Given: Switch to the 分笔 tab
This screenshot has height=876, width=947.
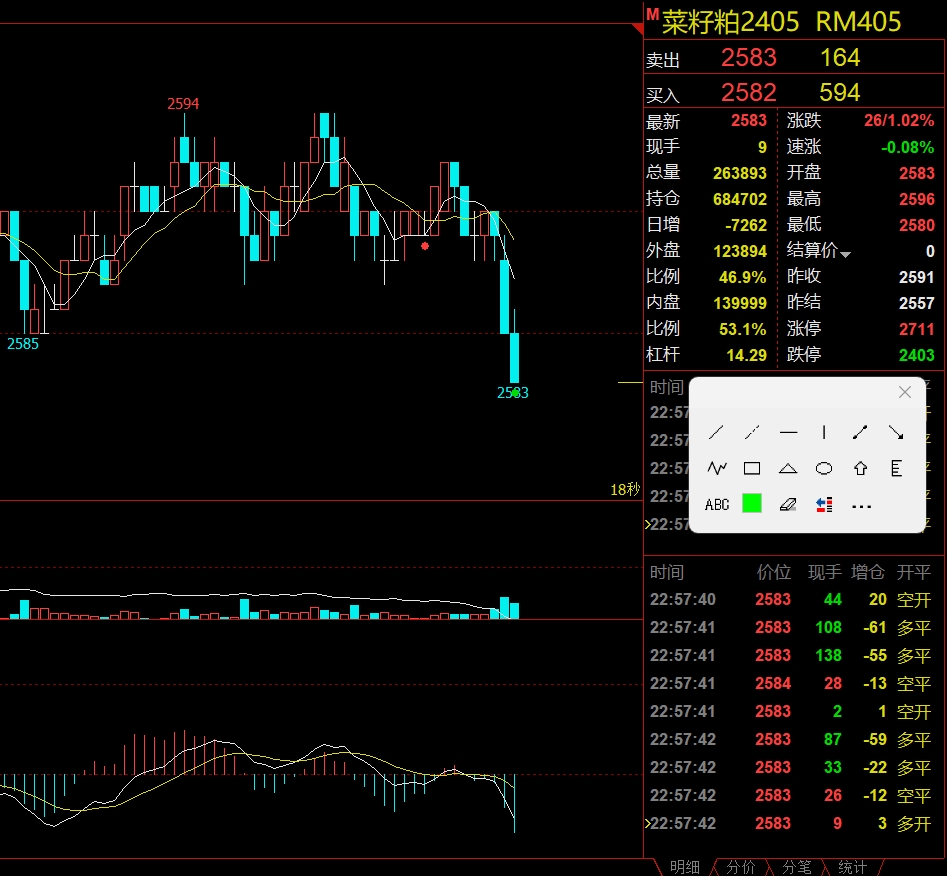Looking at the screenshot, I should pos(797,867).
